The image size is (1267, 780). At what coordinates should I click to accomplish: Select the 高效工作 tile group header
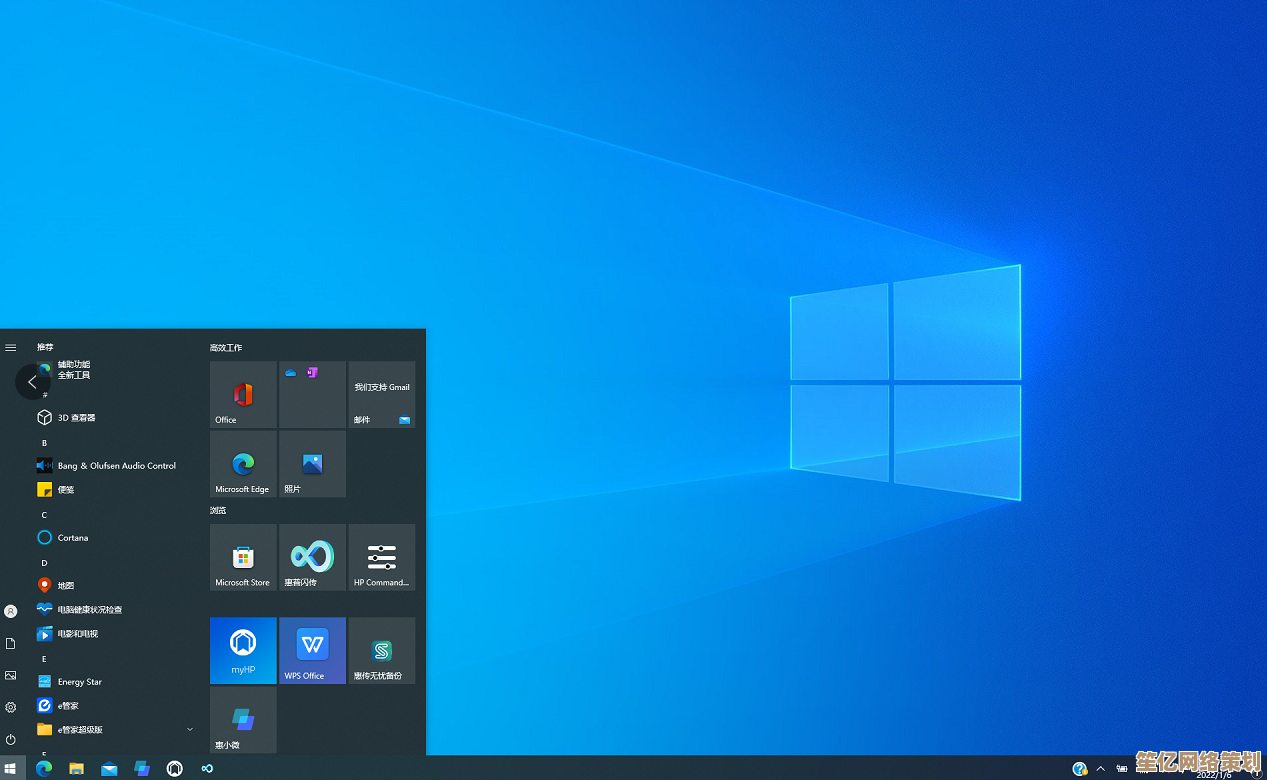[x=226, y=348]
